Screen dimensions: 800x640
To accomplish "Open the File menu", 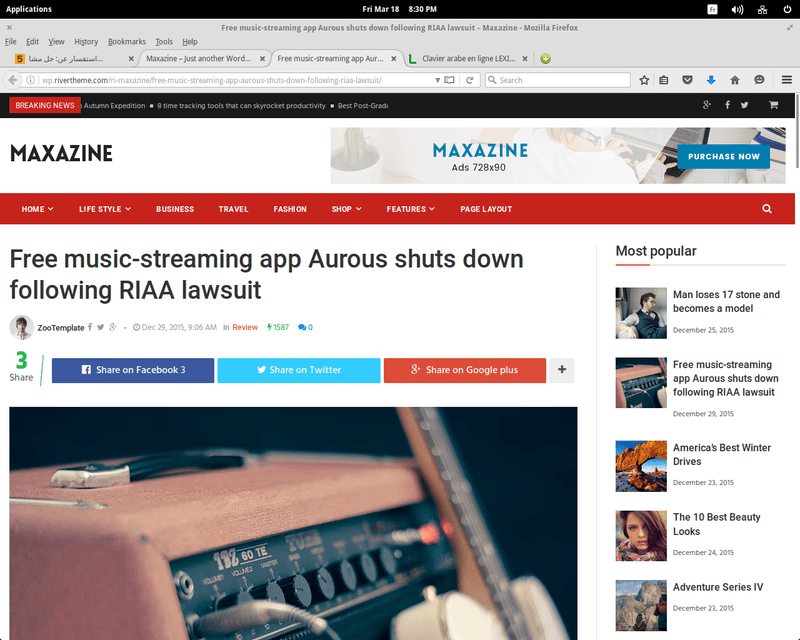I will click(11, 42).
